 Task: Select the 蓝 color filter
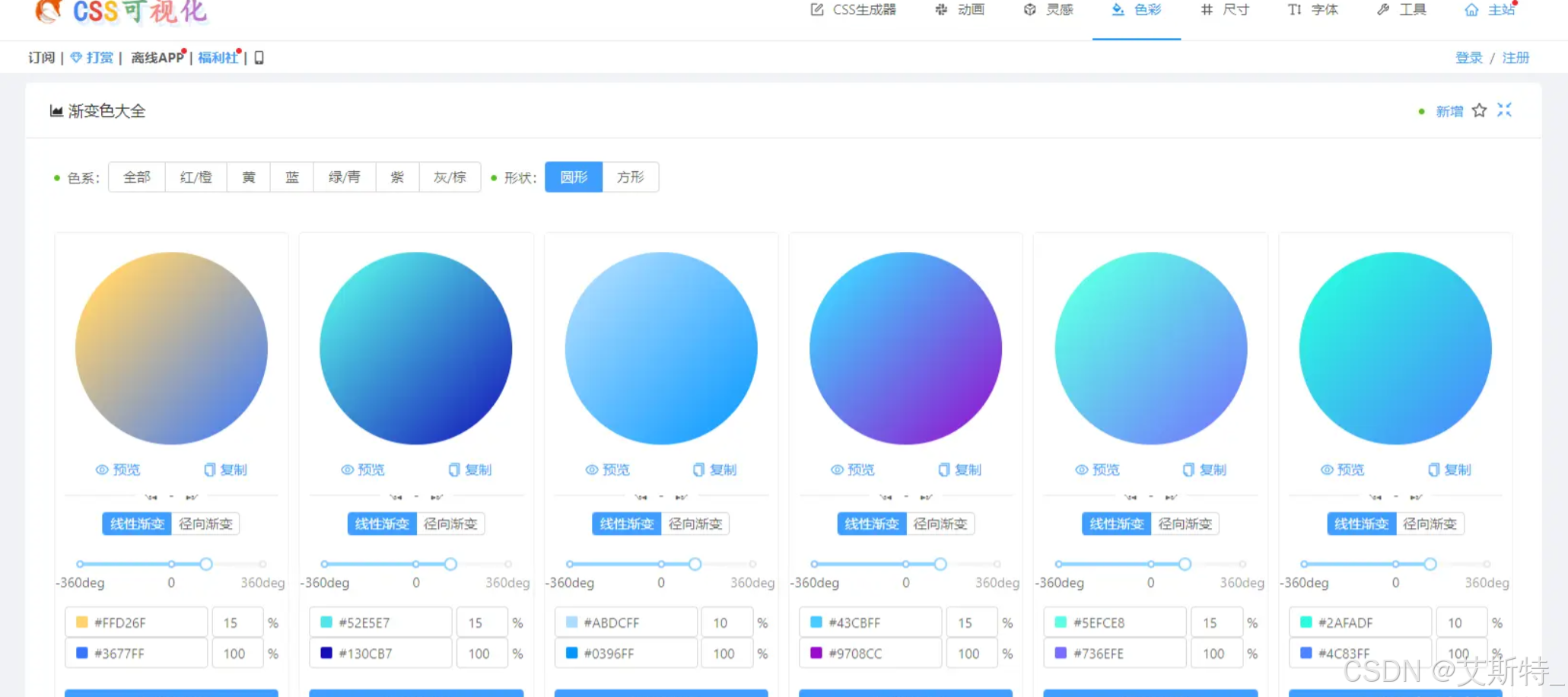click(x=292, y=177)
